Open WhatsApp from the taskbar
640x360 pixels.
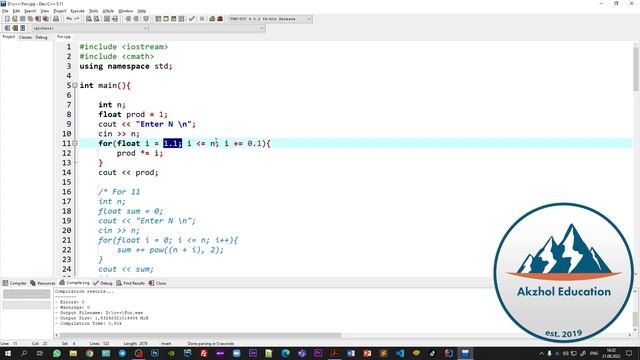click(57, 353)
